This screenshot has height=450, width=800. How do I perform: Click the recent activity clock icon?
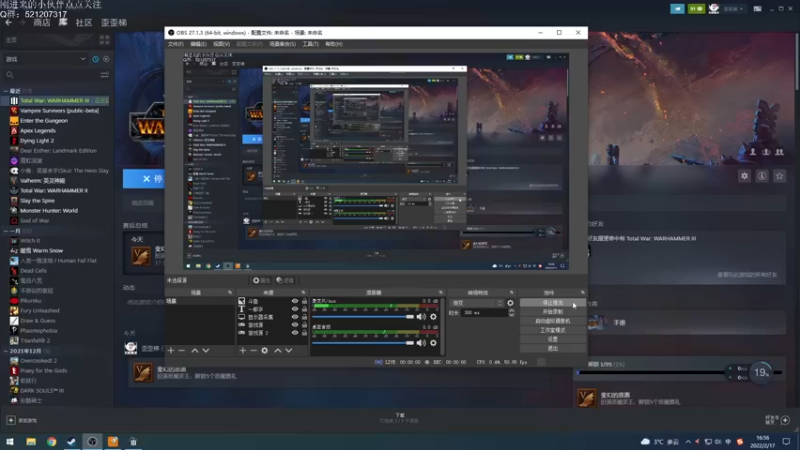(x=95, y=59)
